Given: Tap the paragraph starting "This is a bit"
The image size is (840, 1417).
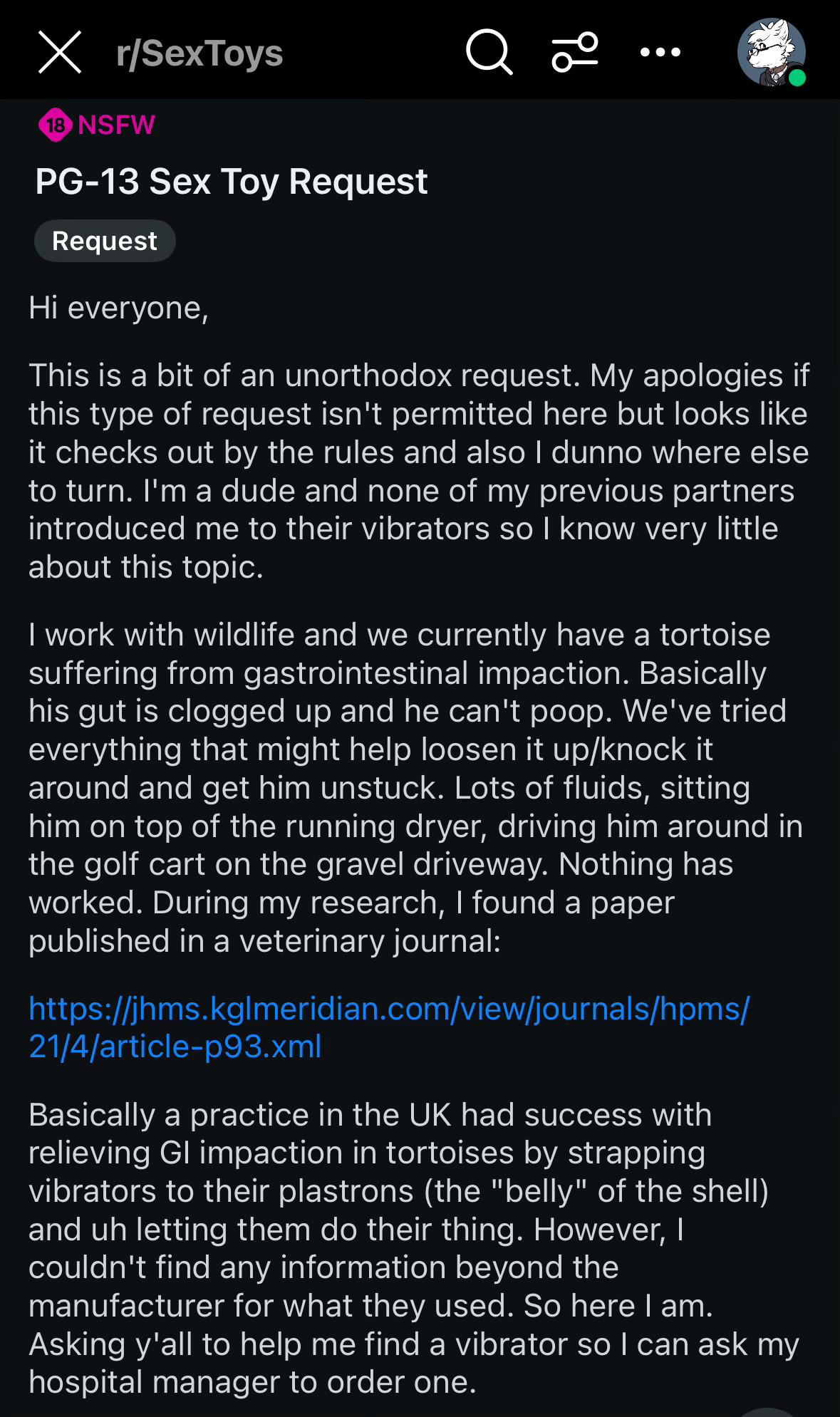Looking at the screenshot, I should click(419, 471).
